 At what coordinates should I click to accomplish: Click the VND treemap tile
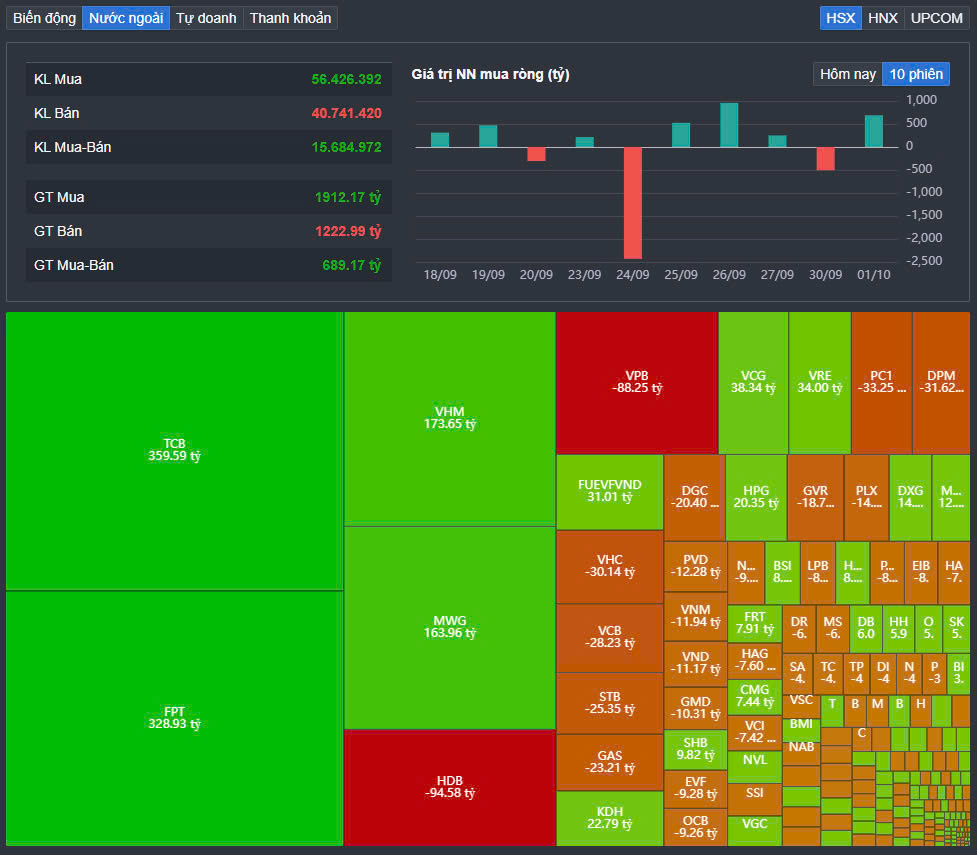pyautogui.click(x=695, y=664)
